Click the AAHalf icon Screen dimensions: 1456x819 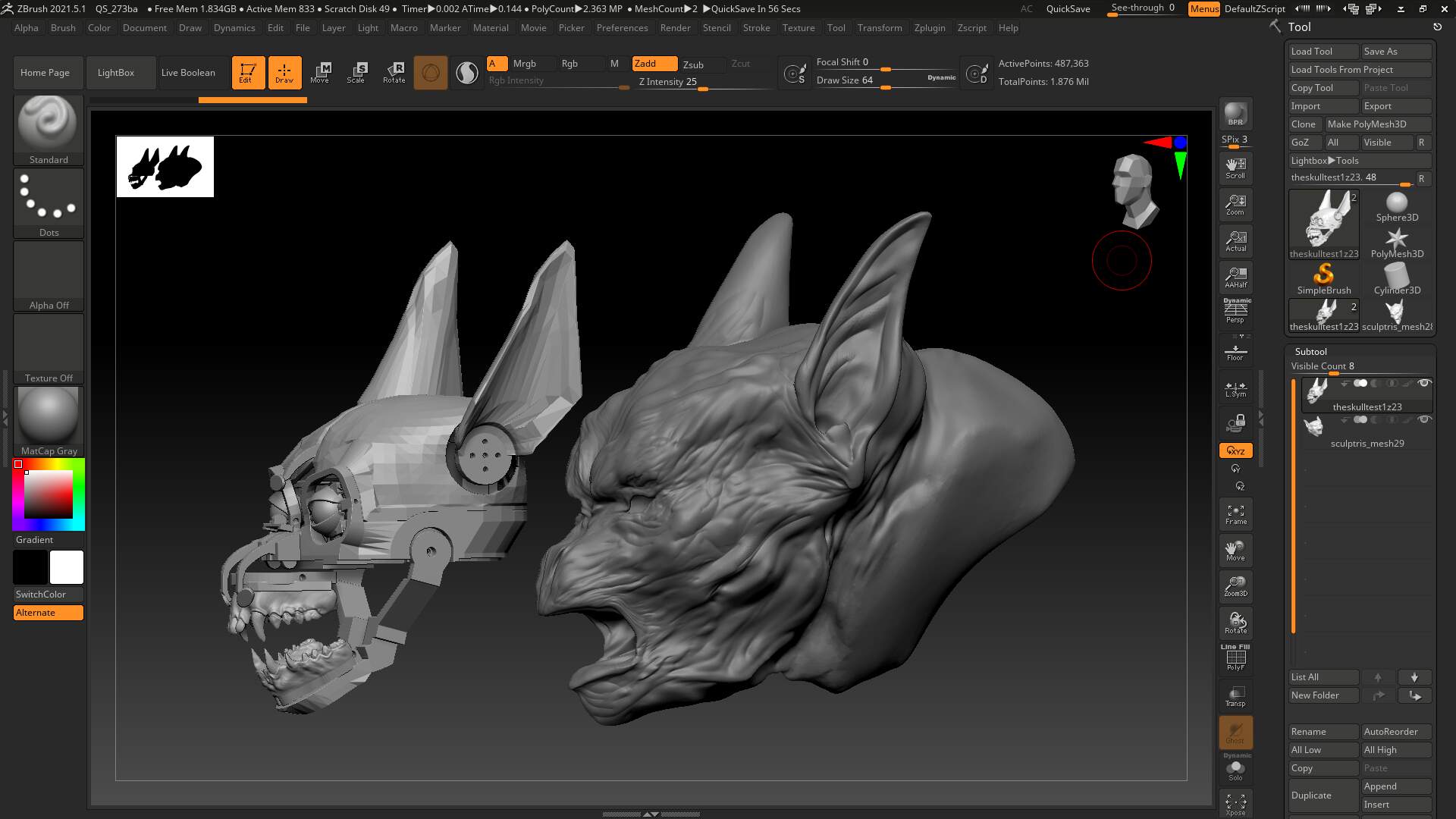1235,277
